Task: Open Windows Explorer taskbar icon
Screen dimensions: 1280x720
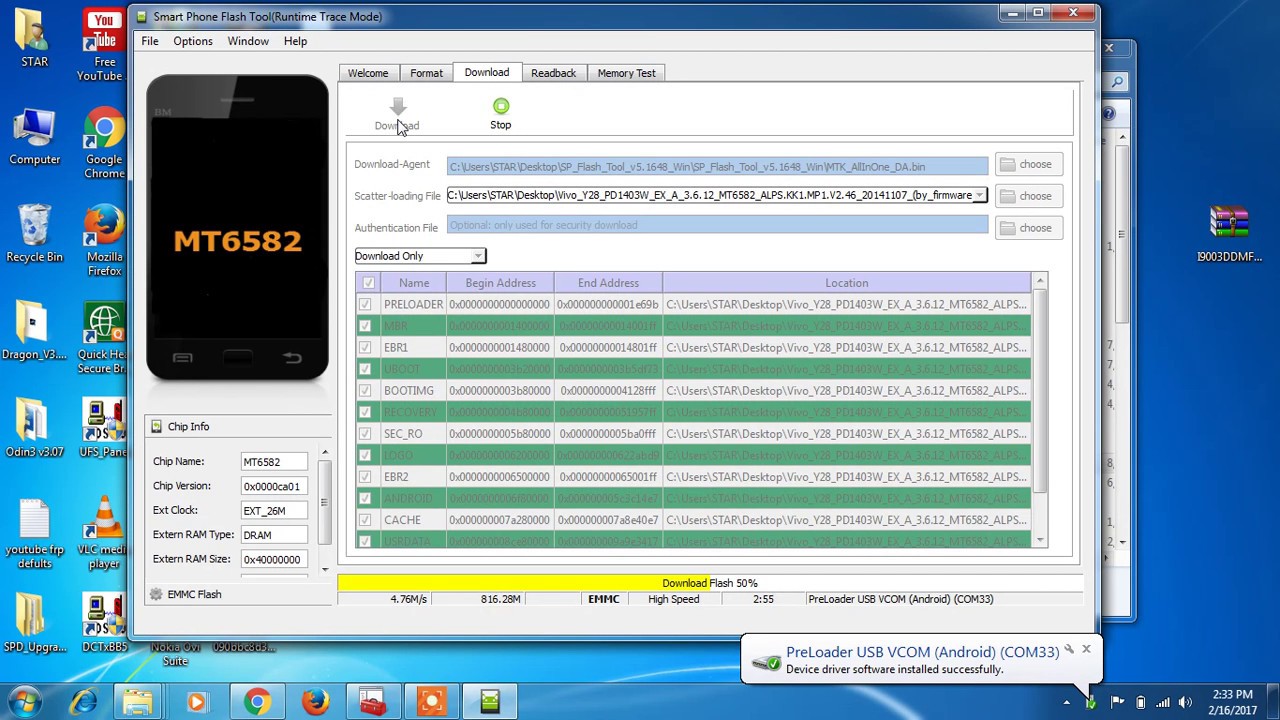Action: pos(138,702)
